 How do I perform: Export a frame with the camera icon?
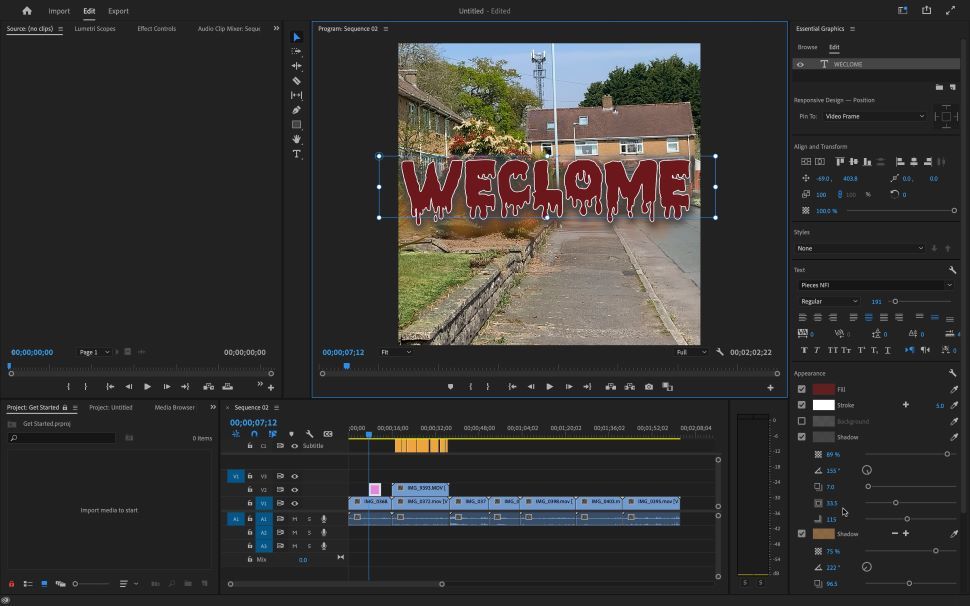[x=651, y=386]
